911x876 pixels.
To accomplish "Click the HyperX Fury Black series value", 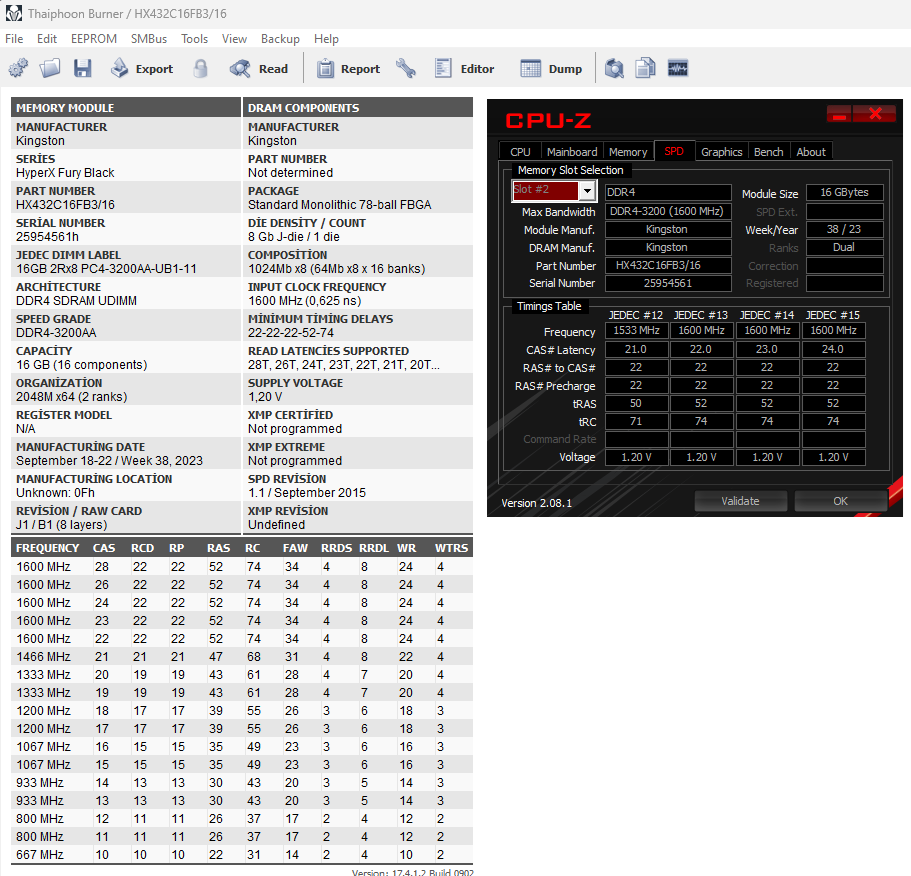I will (x=65, y=173).
